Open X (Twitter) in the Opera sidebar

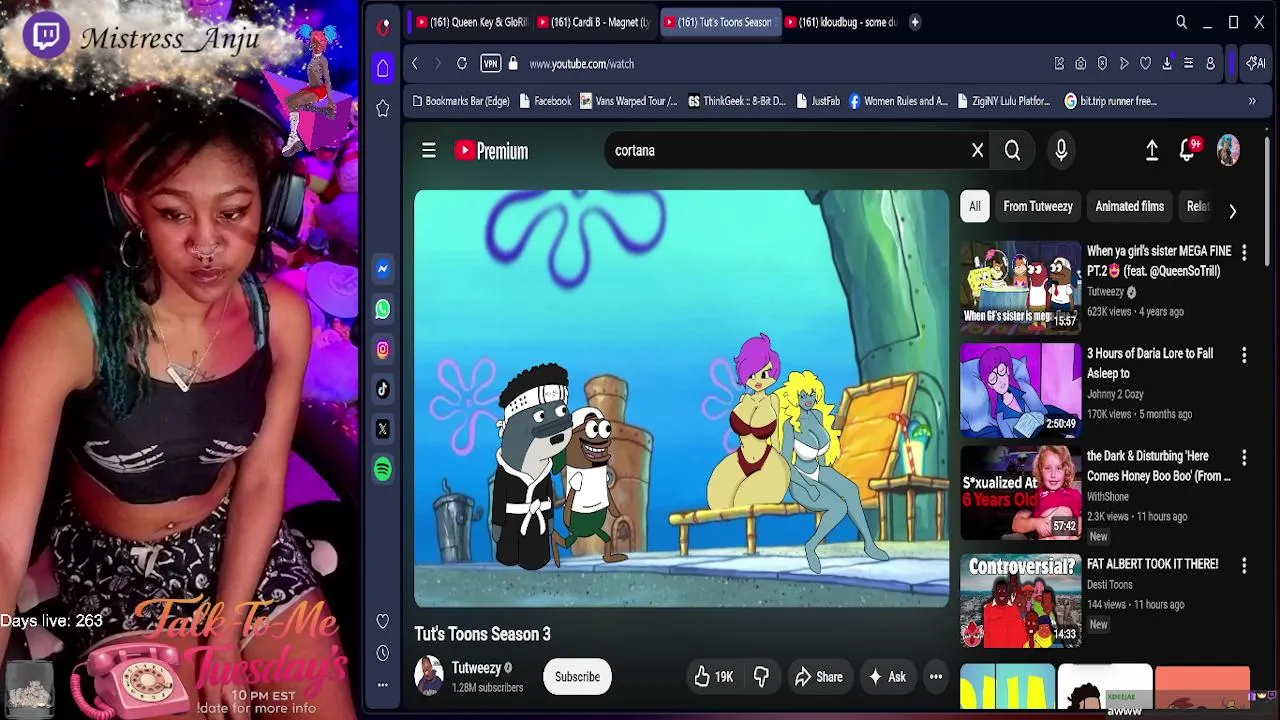click(x=383, y=429)
